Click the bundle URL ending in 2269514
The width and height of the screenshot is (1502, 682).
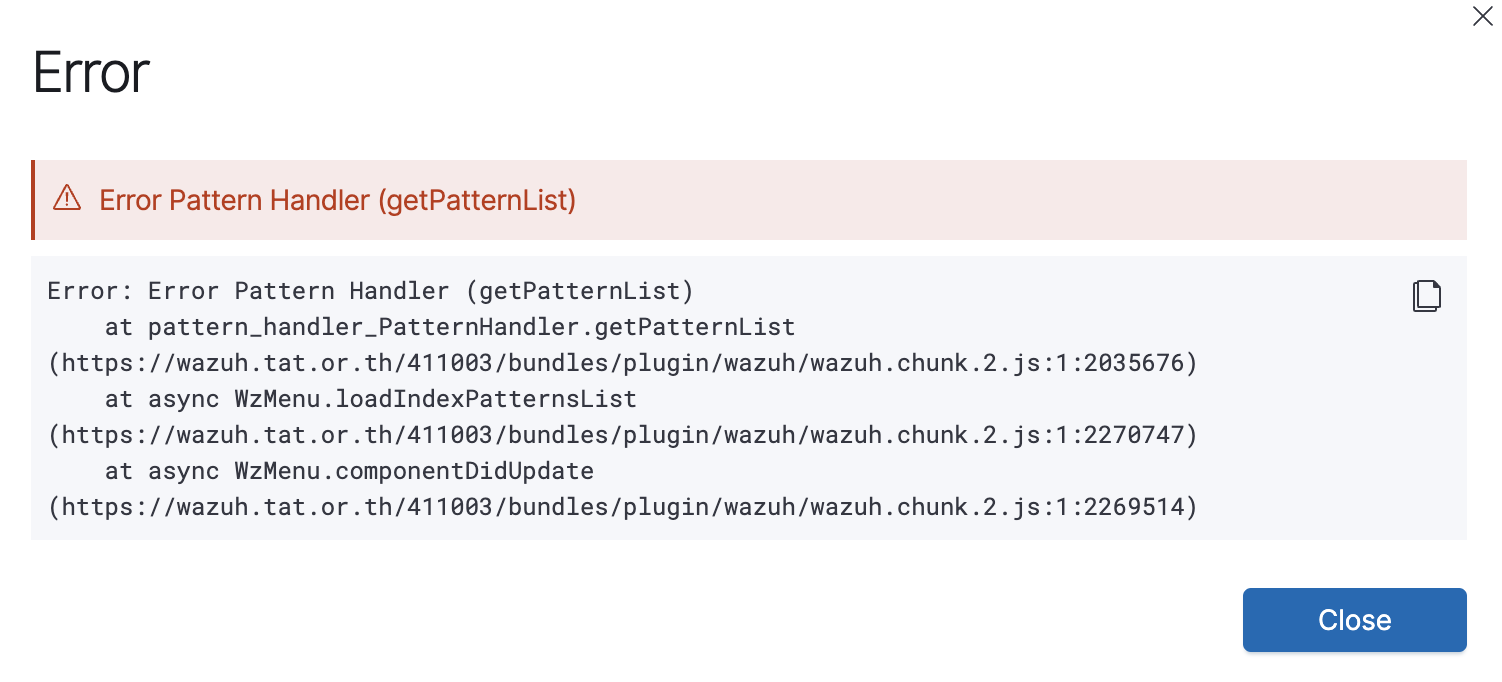pos(622,507)
